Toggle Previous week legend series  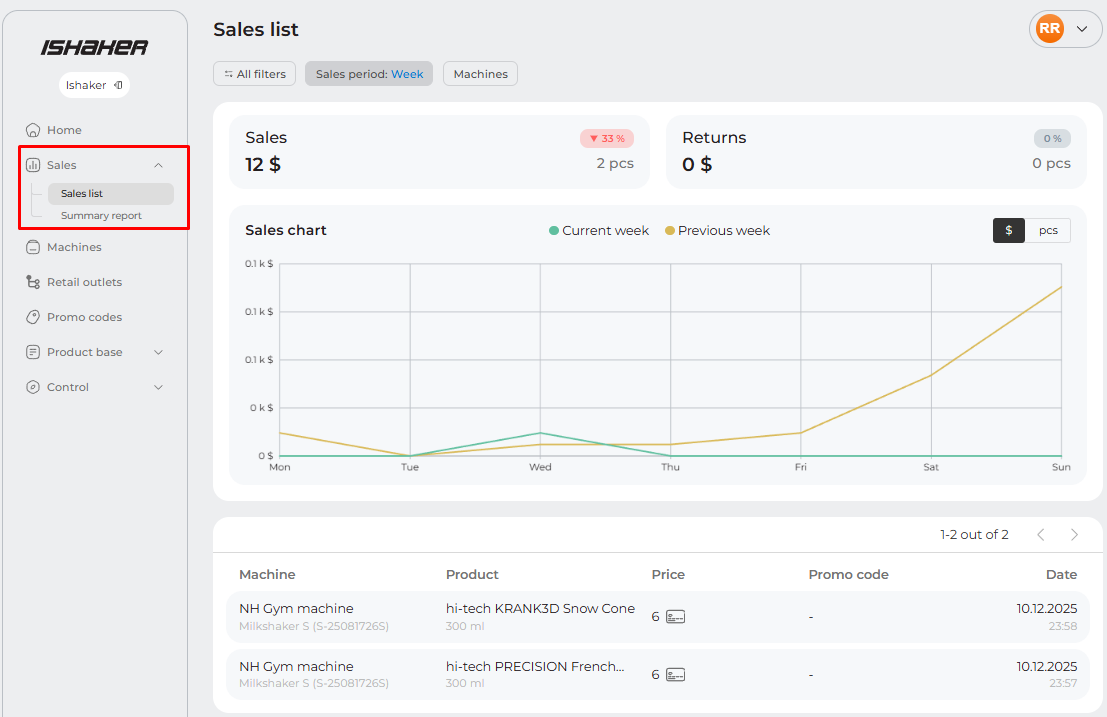[x=717, y=230]
